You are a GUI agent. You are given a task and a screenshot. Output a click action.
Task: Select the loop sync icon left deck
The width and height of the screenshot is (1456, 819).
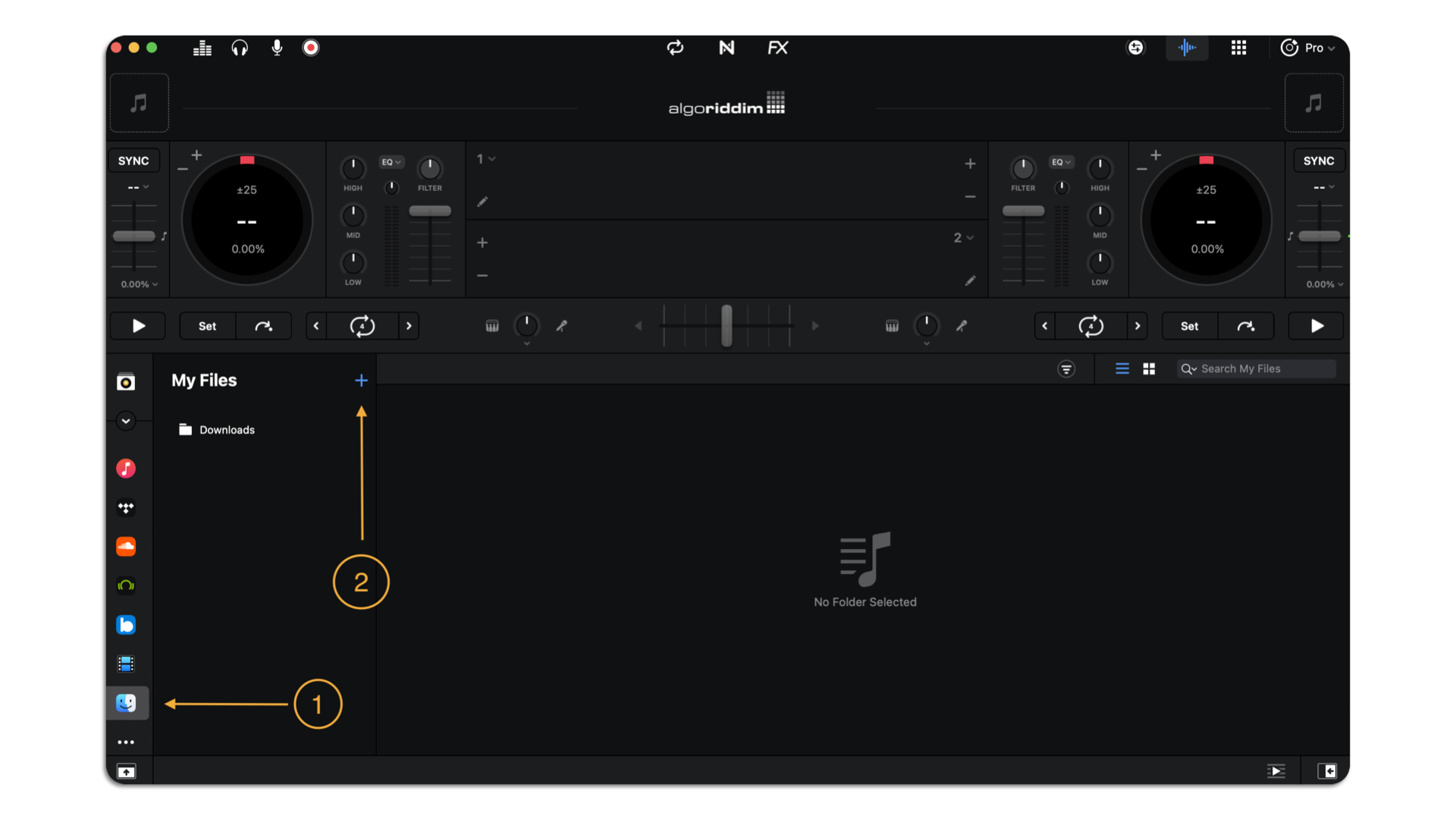click(362, 326)
